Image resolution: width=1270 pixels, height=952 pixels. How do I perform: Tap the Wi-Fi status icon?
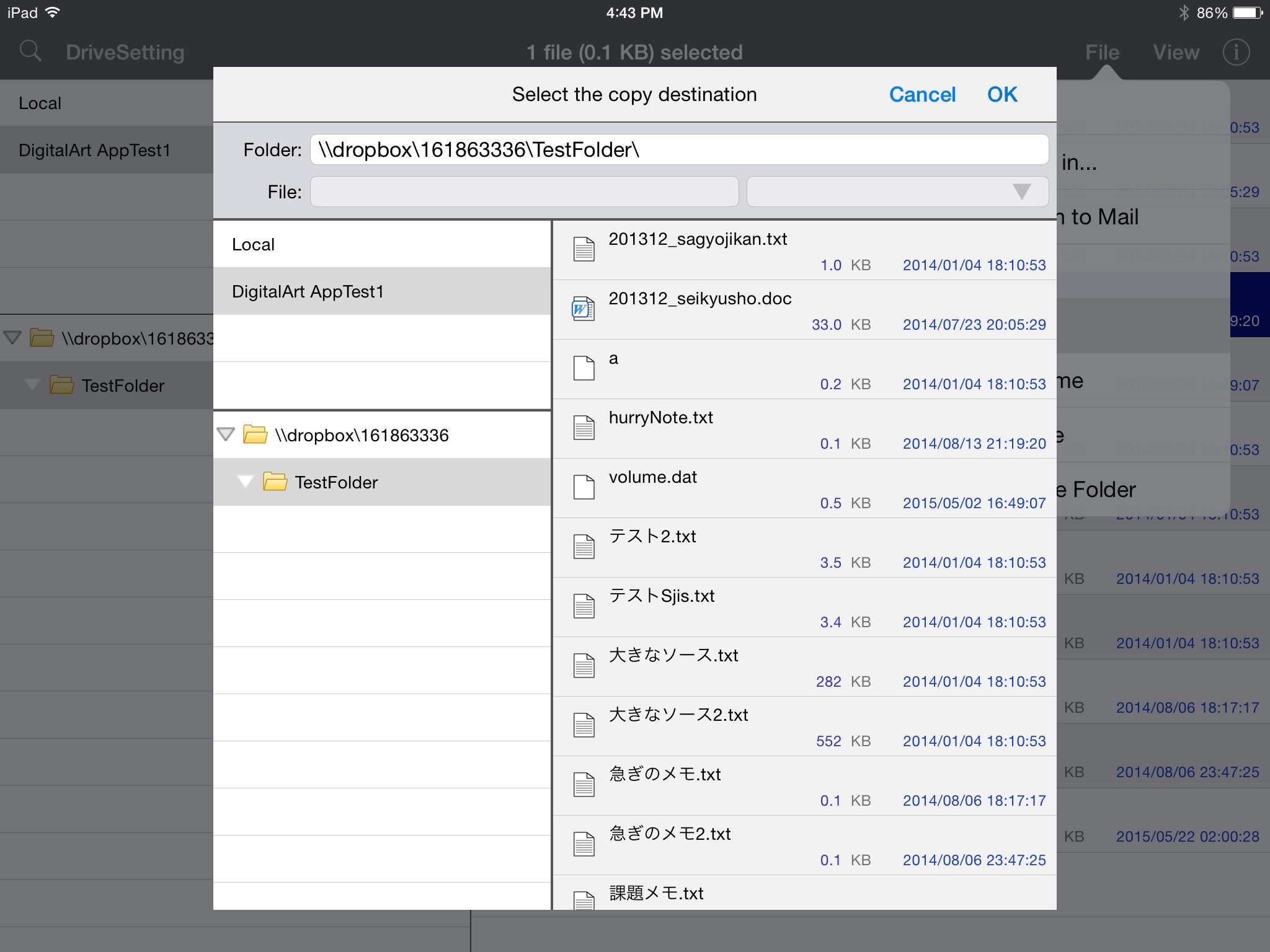53,12
